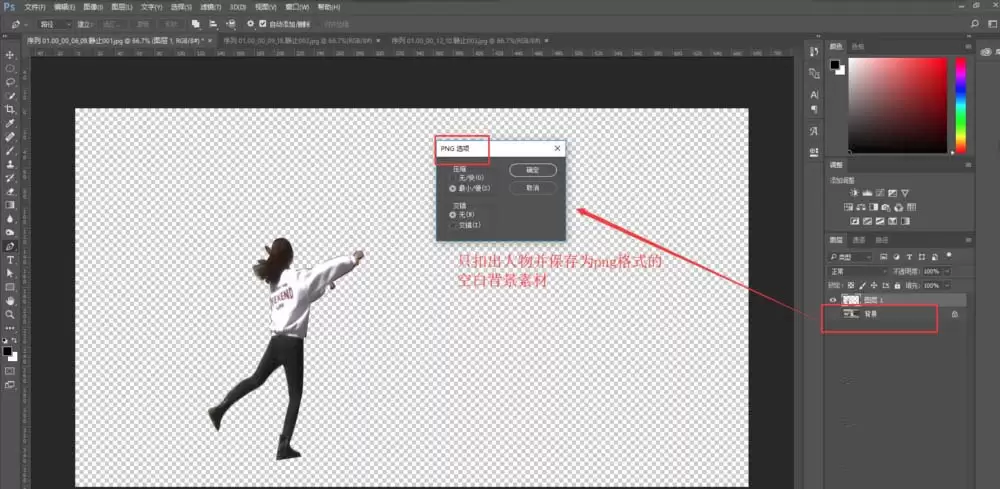Click the gear icon in the options bar

250,23
